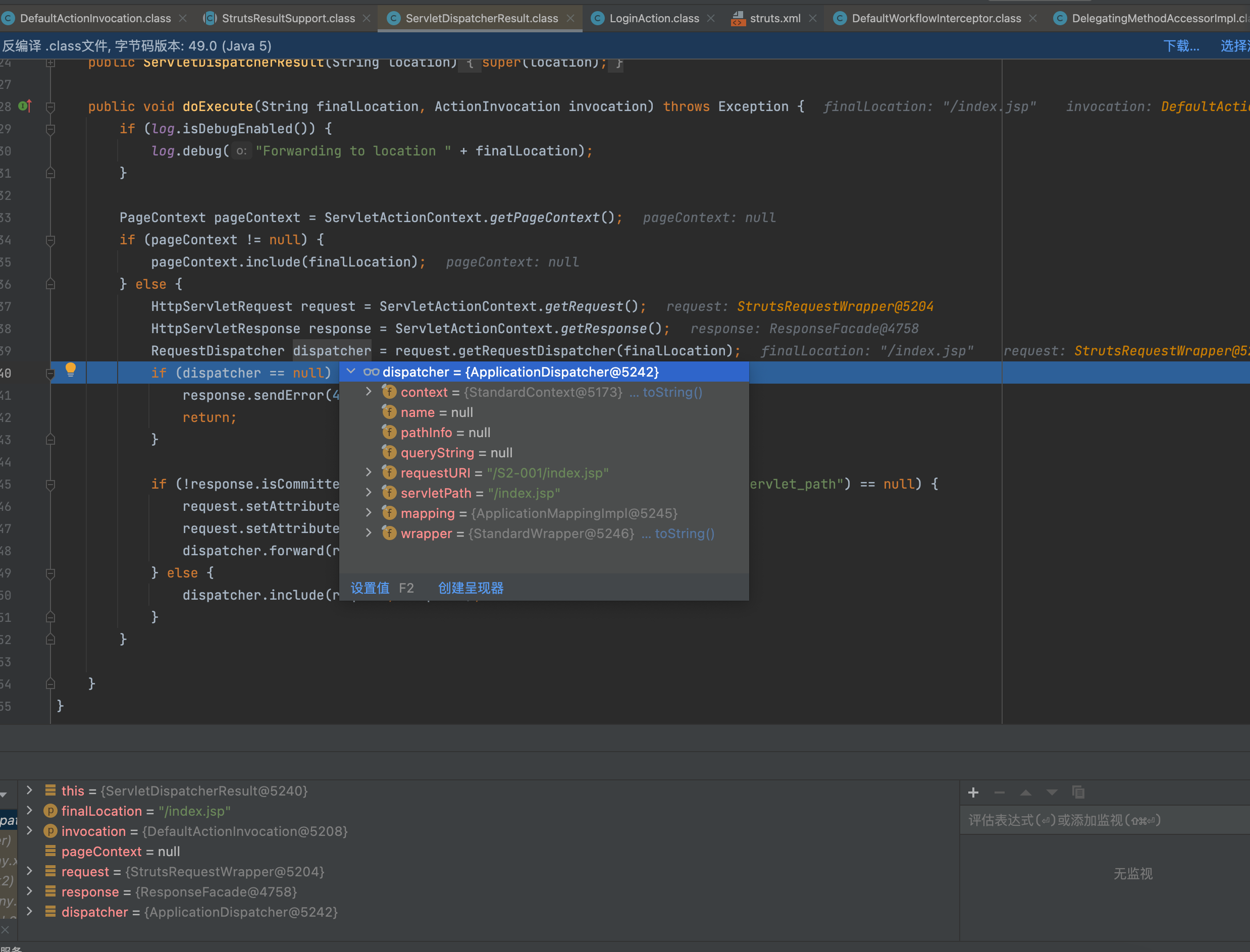Collapse the dispatcher popup root node
This screenshot has width=1250, height=952.
[351, 371]
